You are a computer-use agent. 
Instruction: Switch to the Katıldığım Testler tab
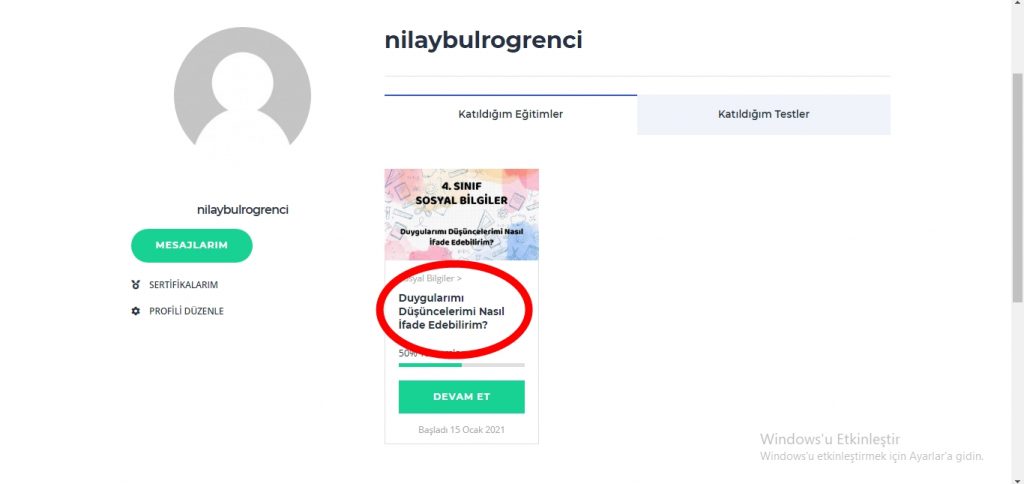[763, 114]
